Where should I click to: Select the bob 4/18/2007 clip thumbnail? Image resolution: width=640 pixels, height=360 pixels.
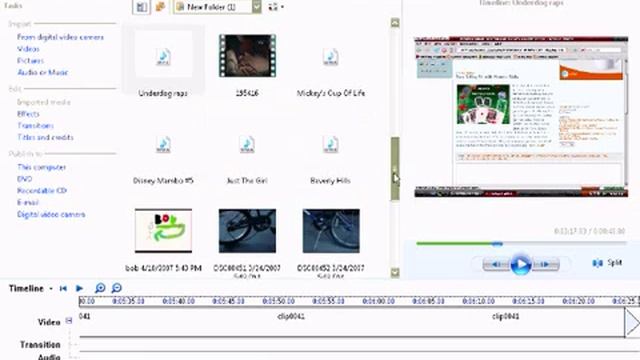(163, 231)
